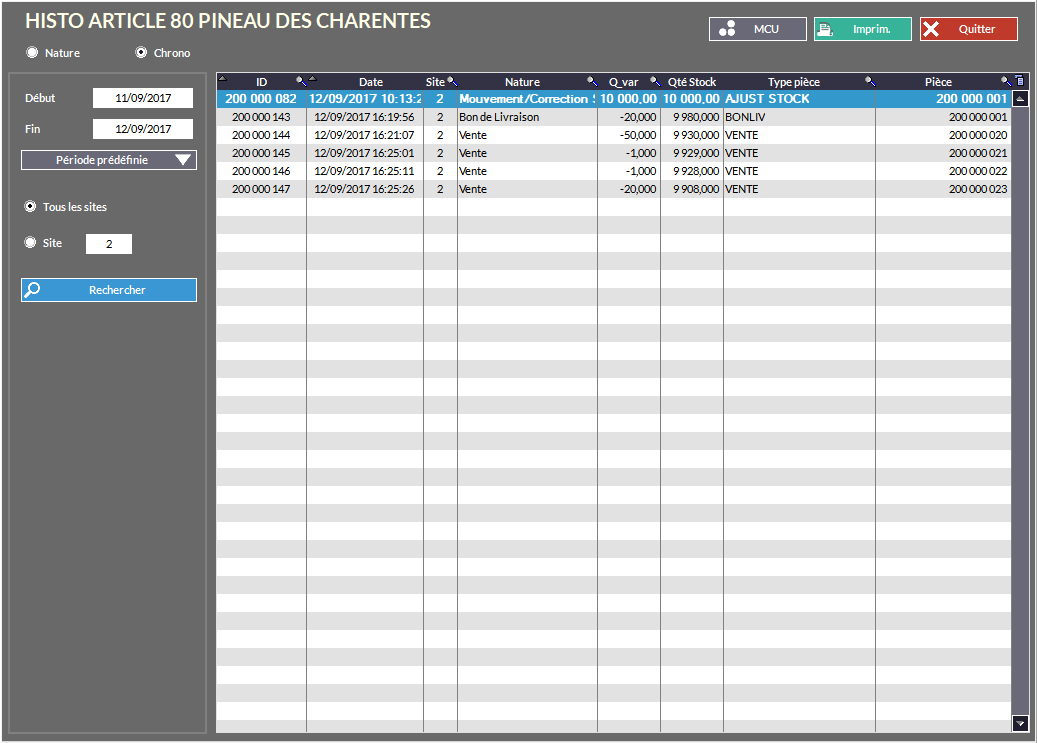1037x743 pixels.
Task: Sort by the Qté Stock column header
Action: click(691, 82)
